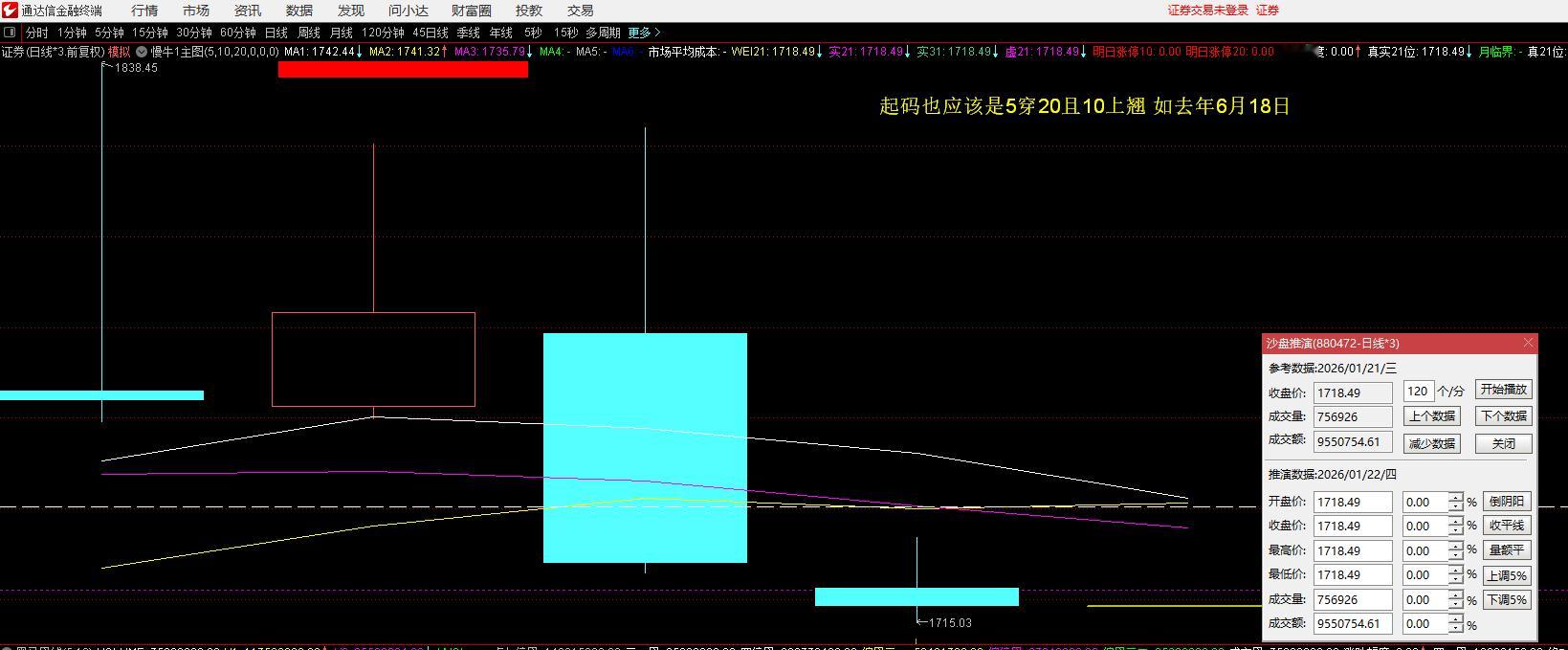
Task: Open the 多周期 view
Action: coord(603,33)
